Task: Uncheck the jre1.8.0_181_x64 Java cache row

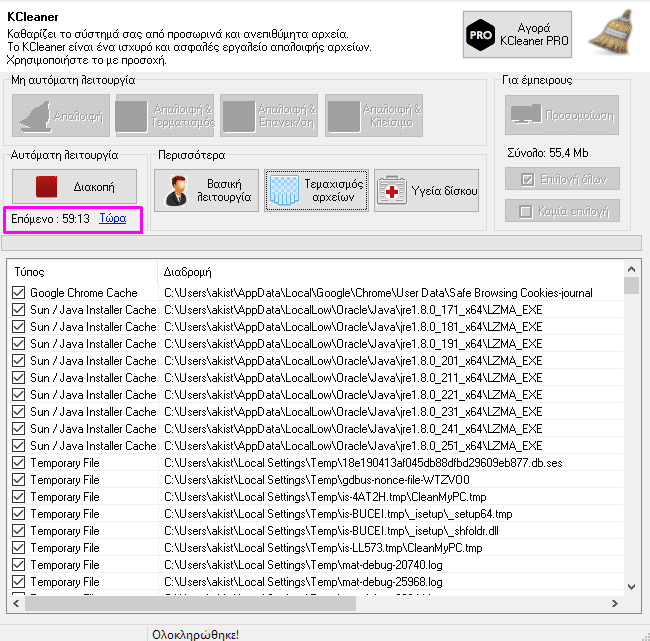Action: 18,327
